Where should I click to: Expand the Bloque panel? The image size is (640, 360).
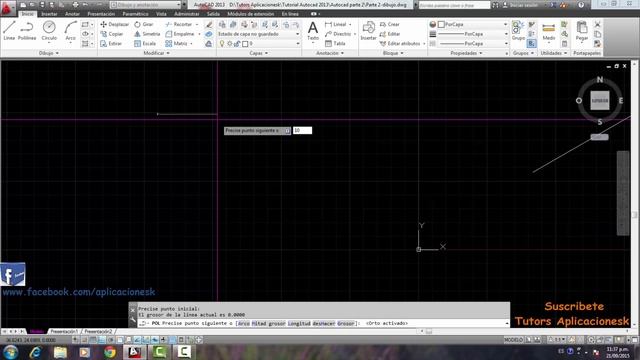(x=393, y=53)
